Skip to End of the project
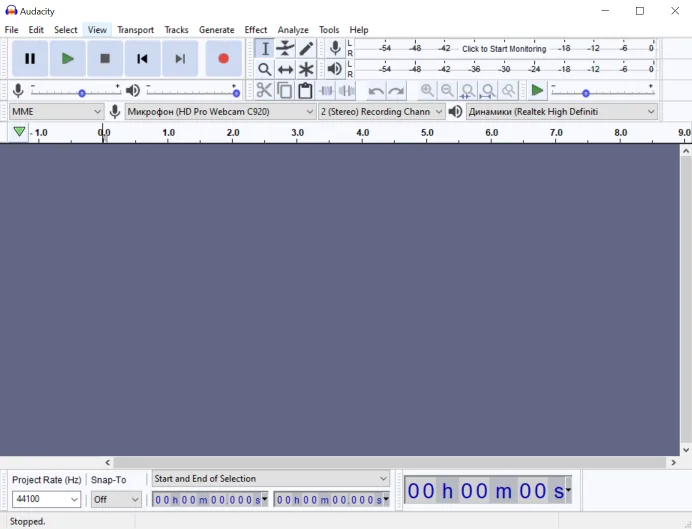This screenshot has width=692, height=529. [180, 59]
